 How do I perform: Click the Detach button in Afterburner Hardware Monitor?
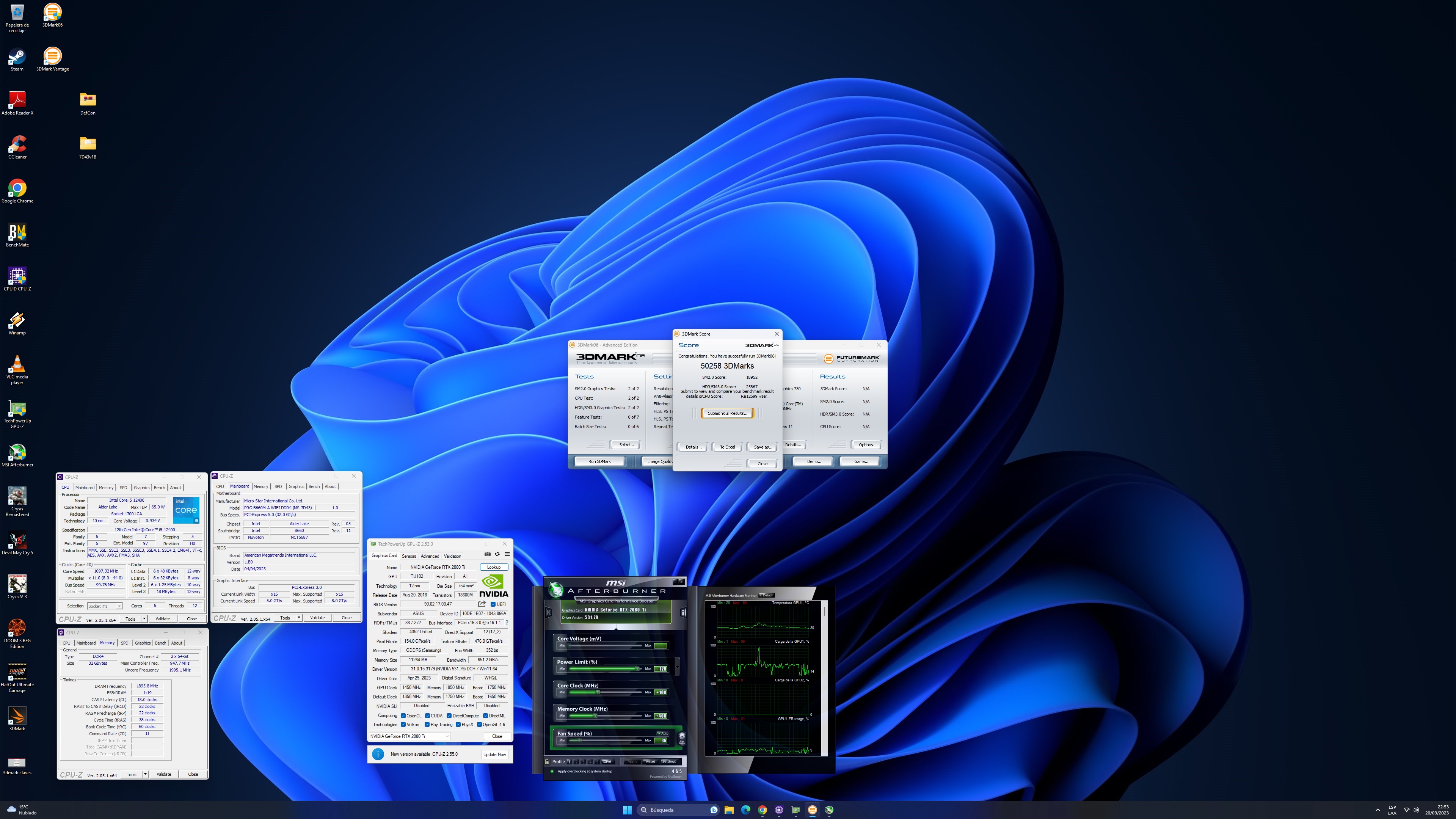point(766,595)
